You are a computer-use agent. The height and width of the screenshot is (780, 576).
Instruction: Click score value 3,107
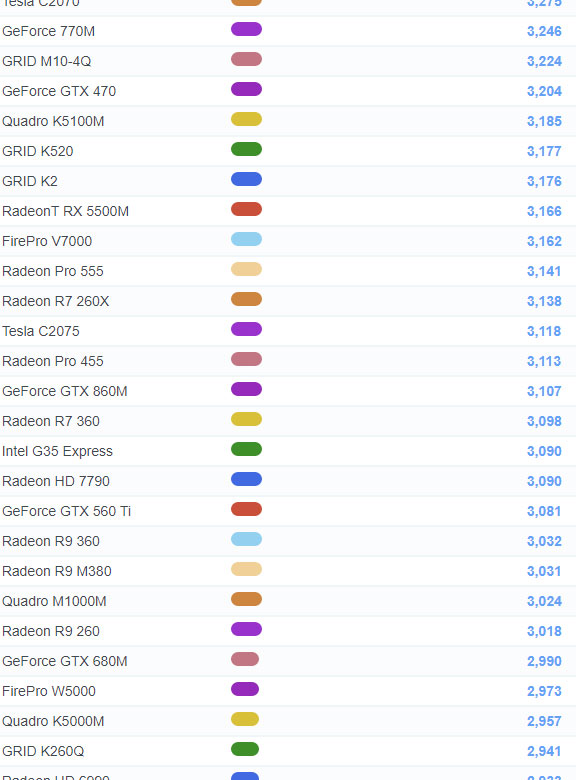(544, 391)
